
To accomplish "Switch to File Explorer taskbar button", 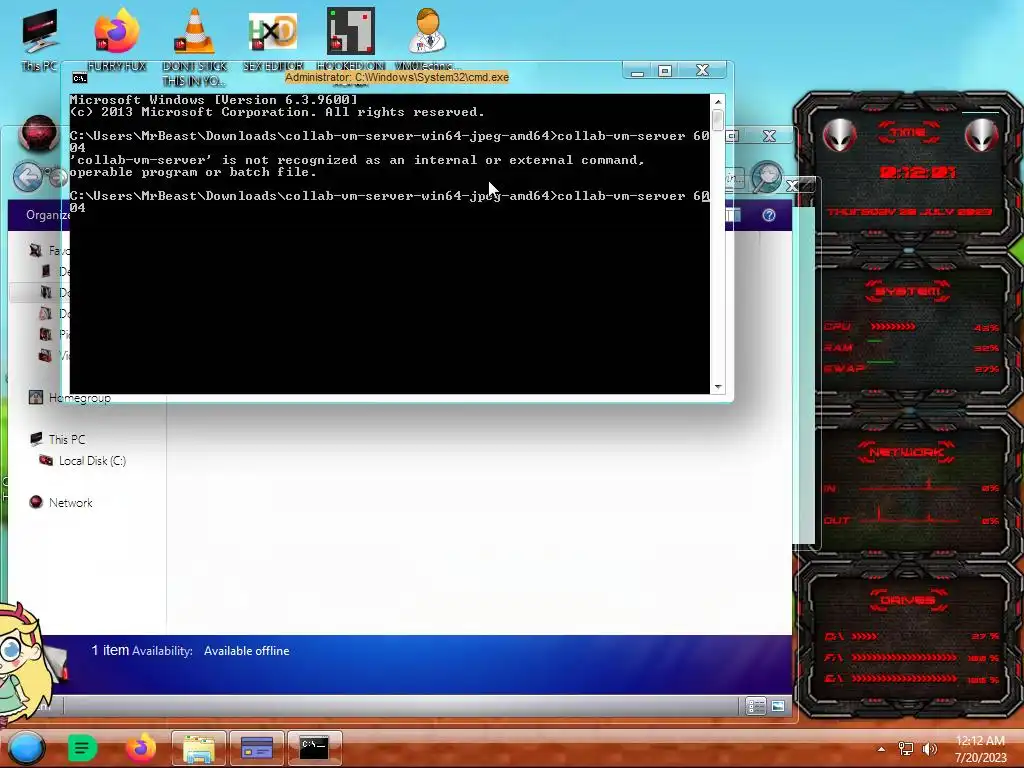I will pos(199,748).
